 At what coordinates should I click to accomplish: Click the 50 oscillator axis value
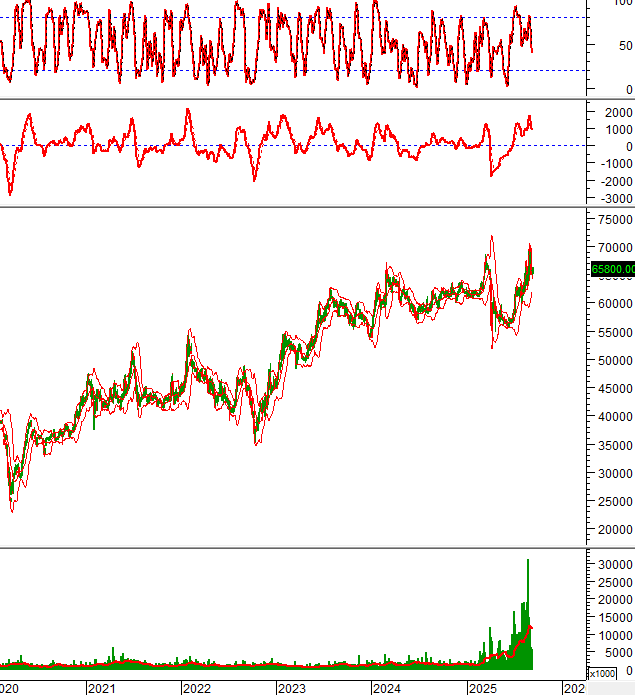coord(625,46)
